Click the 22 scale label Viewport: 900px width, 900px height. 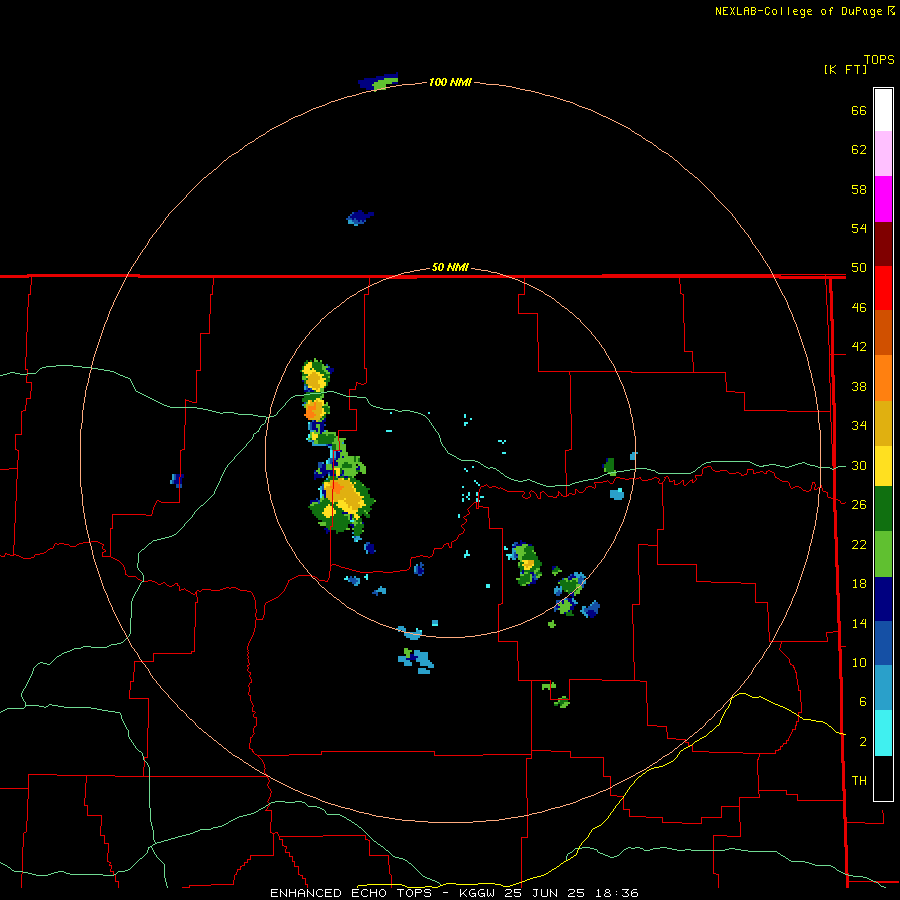[859, 544]
